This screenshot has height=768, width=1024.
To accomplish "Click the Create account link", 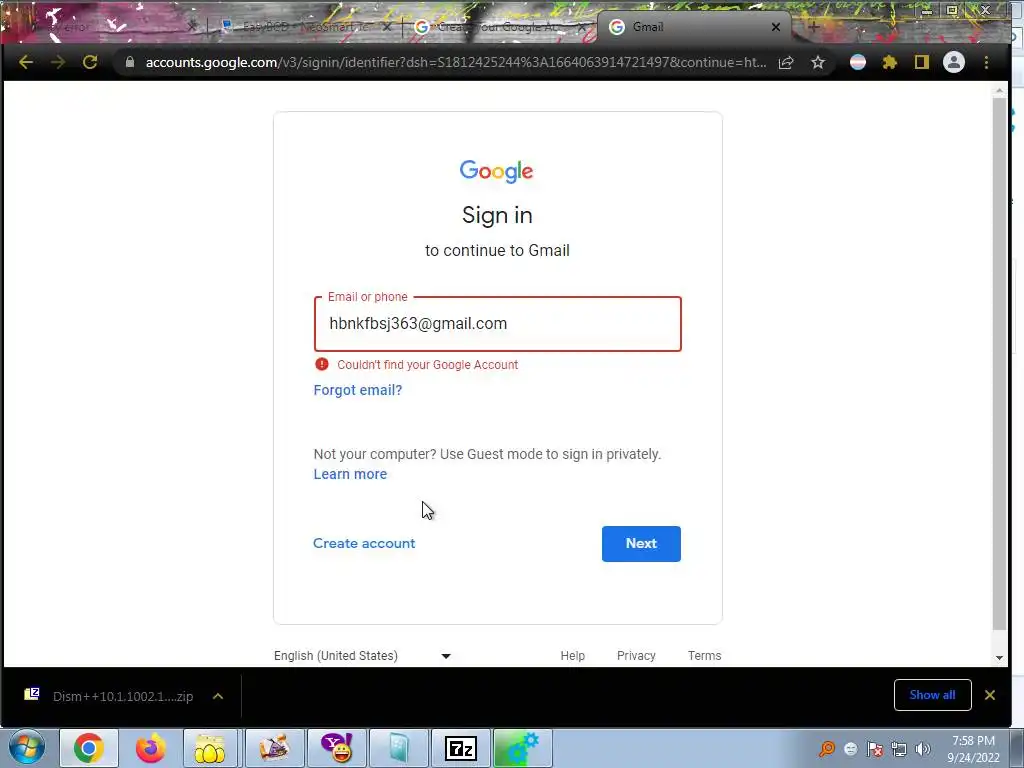I will point(364,543).
